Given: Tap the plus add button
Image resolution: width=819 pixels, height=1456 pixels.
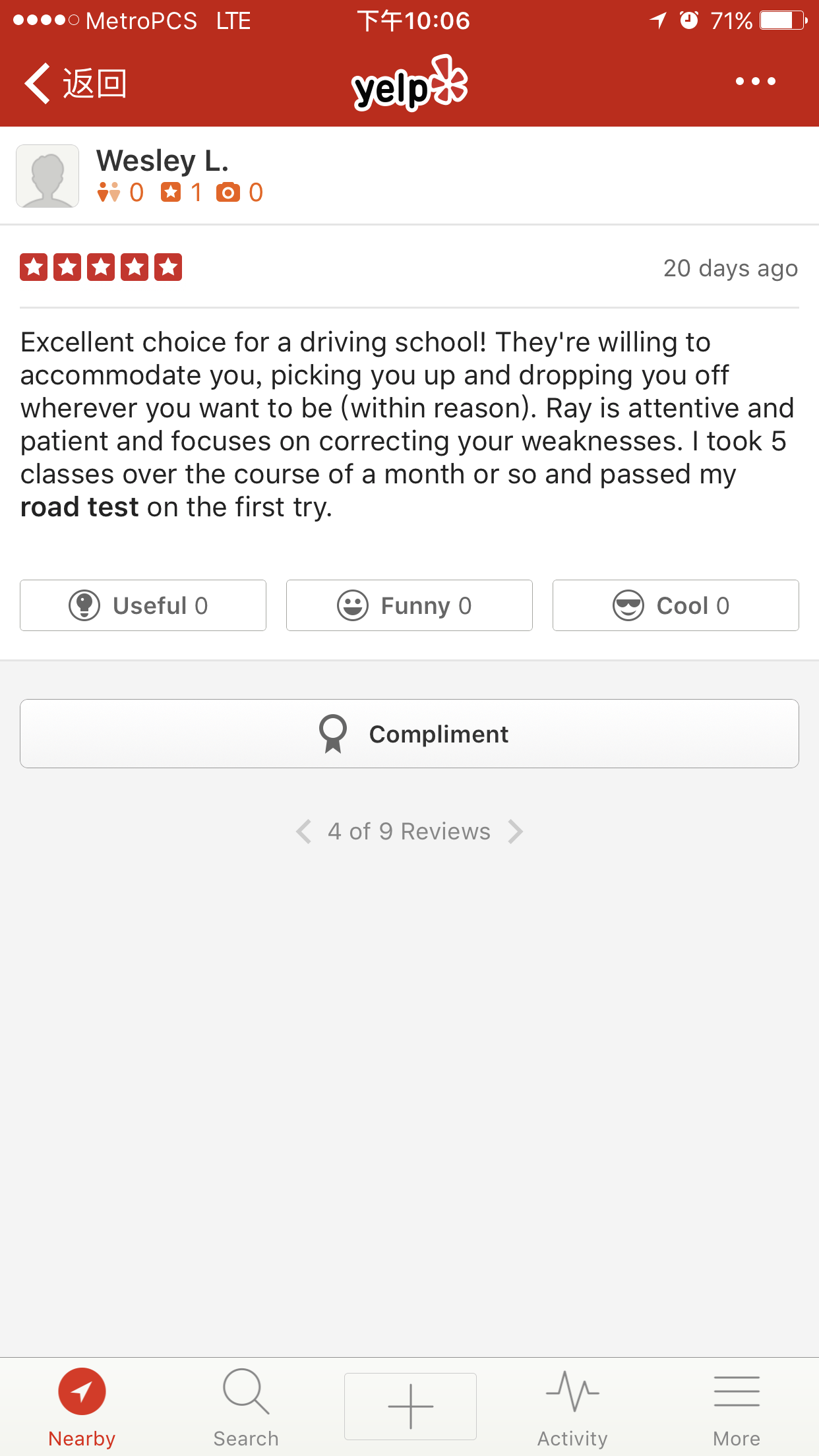Looking at the screenshot, I should coord(410,1407).
